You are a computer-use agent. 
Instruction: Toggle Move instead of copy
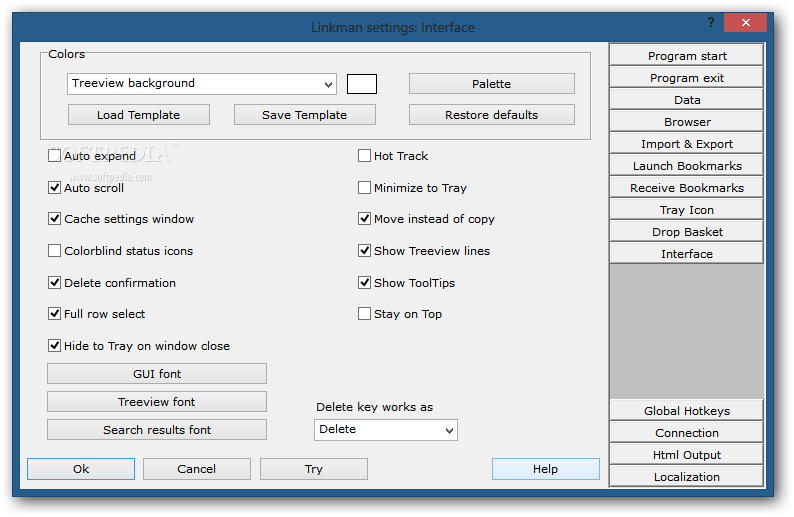[x=364, y=219]
